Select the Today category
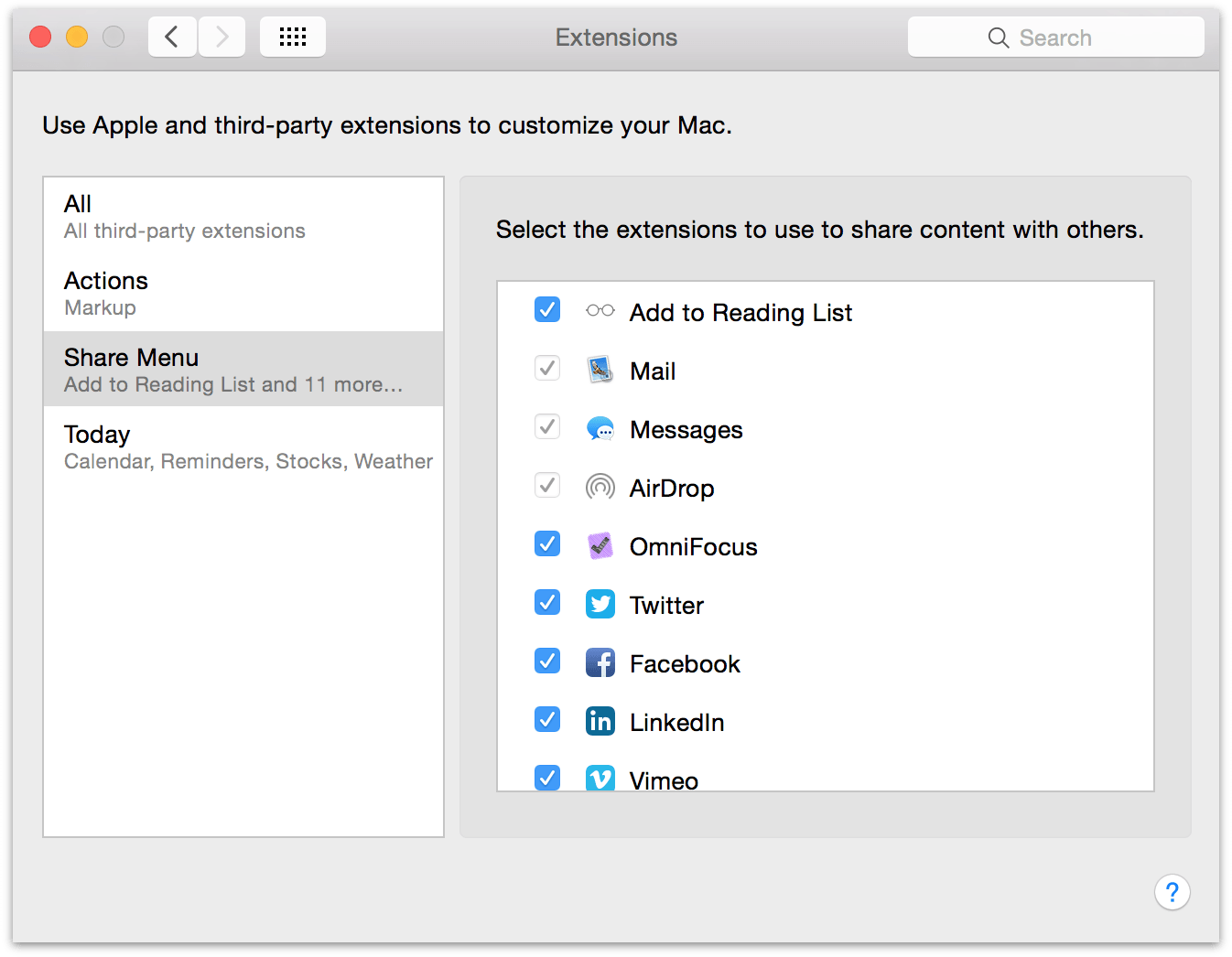This screenshot has height=957, width=1232. click(x=243, y=446)
